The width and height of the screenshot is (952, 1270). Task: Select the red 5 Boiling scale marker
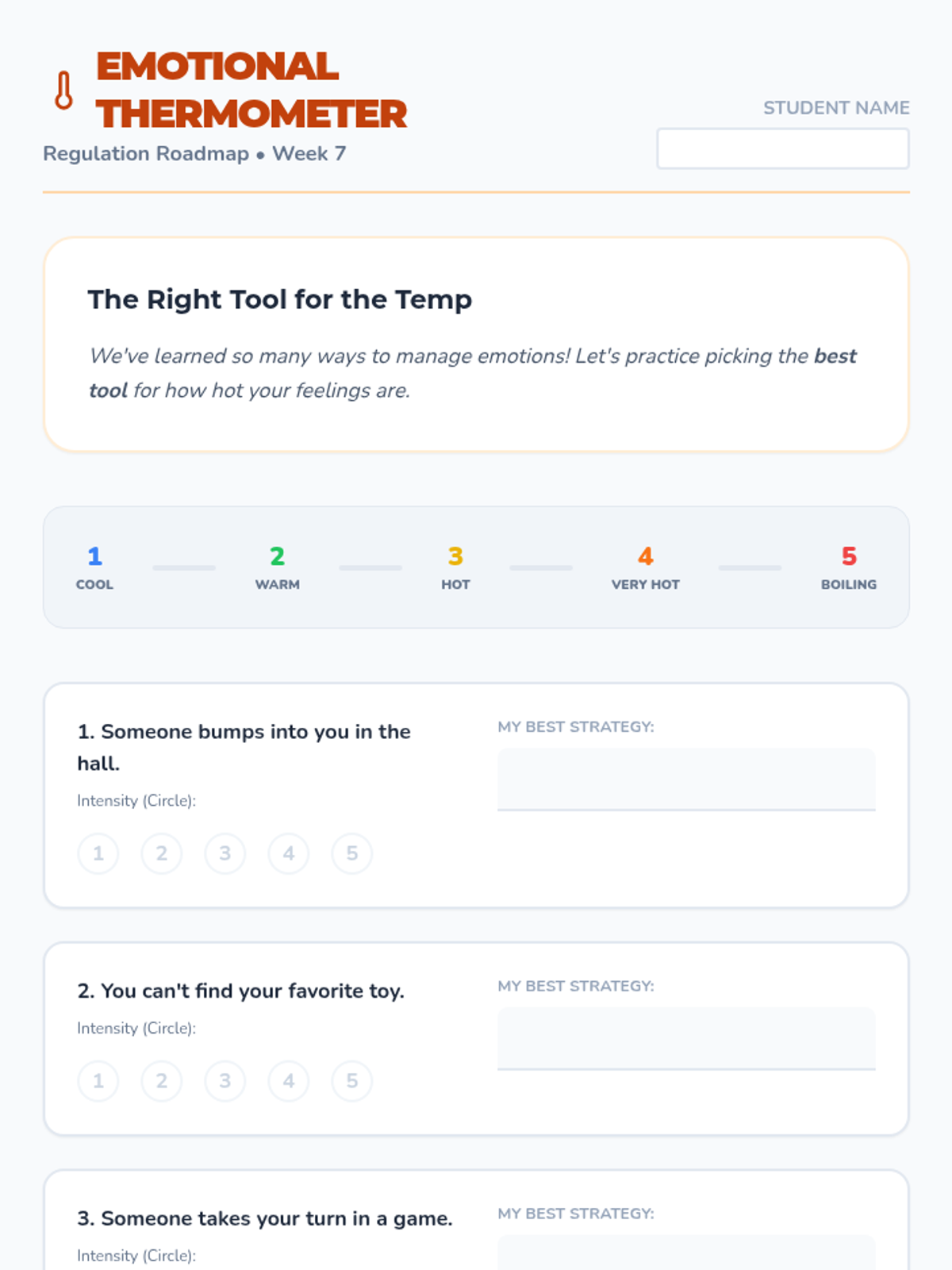(849, 568)
